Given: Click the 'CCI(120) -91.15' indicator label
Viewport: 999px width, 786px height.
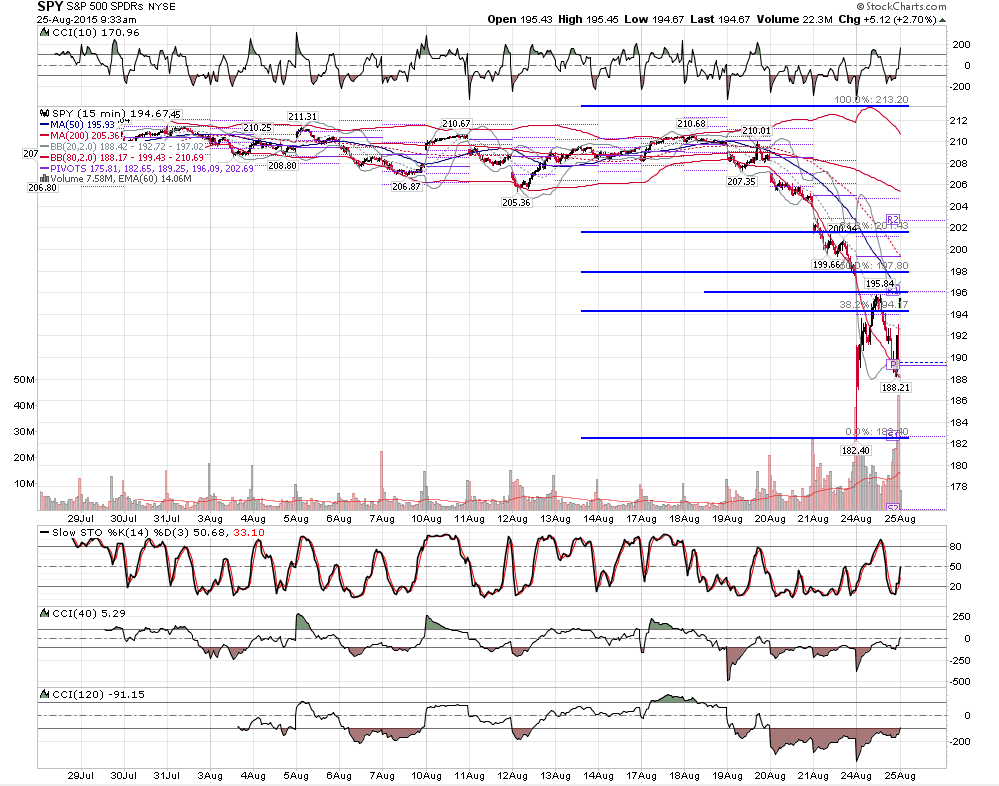Looking at the screenshot, I should [x=98, y=694].
